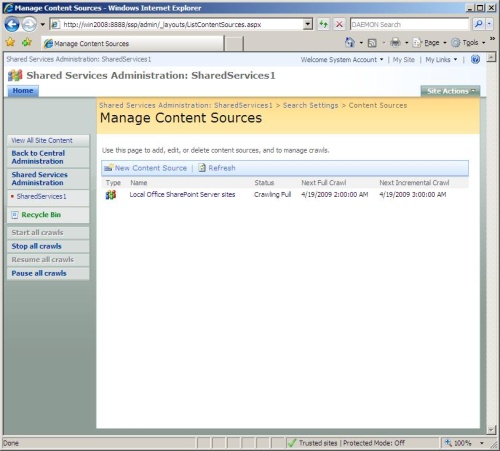The height and width of the screenshot is (451, 500).
Task: Click the DAEMON Search input box
Action: 409,24
